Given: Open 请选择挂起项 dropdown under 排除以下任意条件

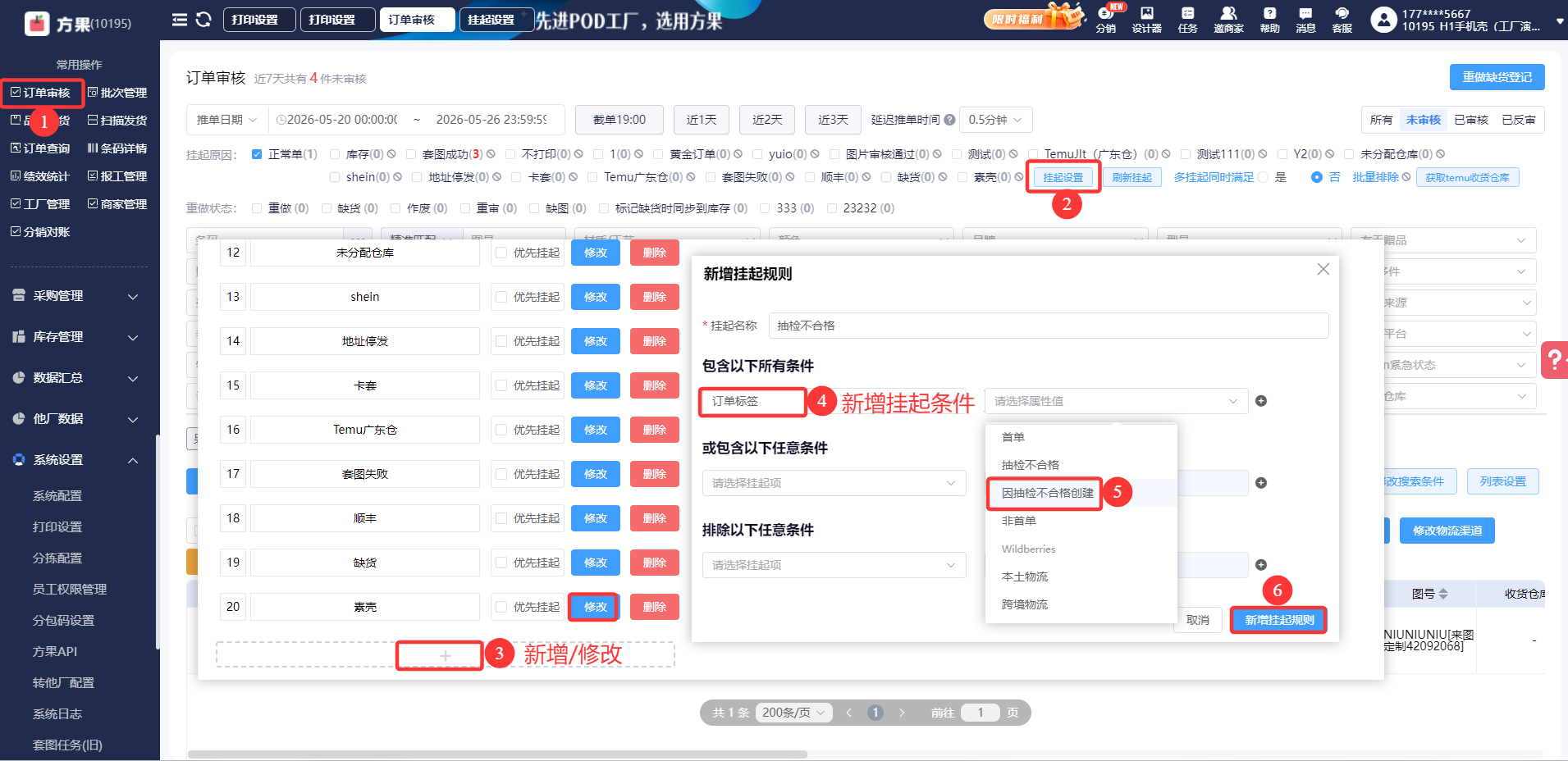Looking at the screenshot, I should point(834,565).
